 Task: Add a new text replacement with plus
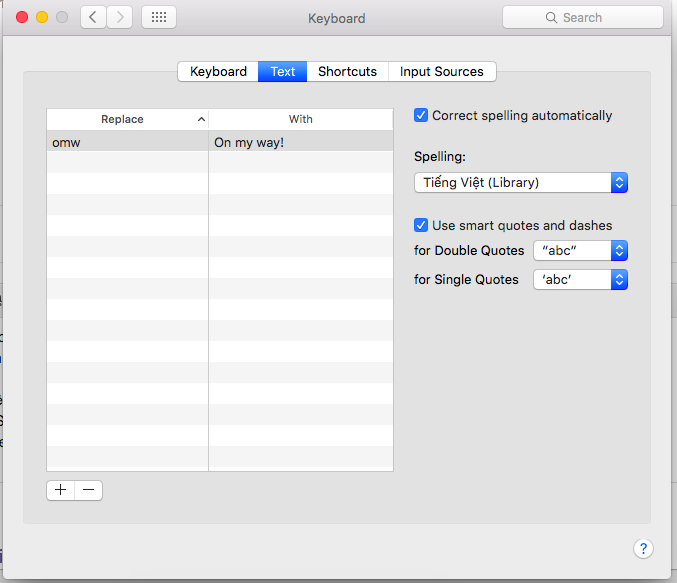(60, 490)
